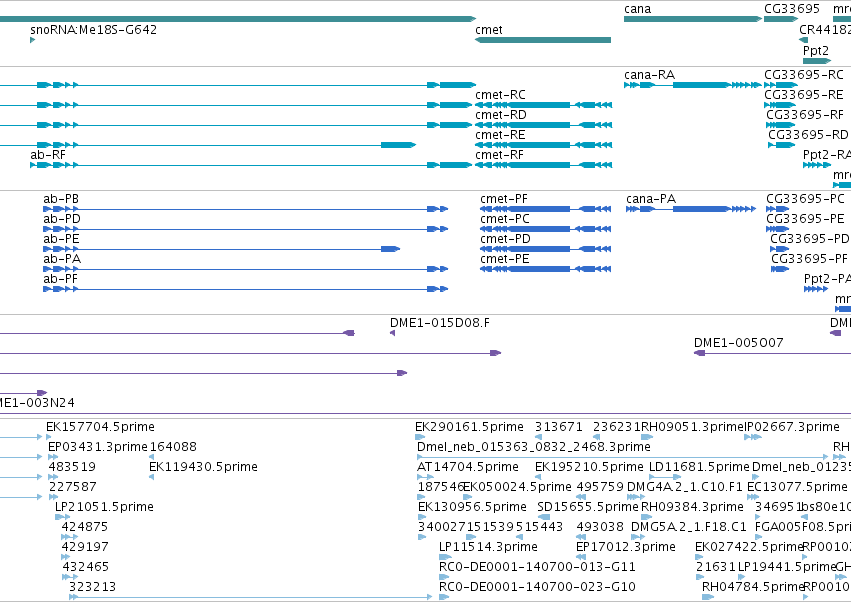The width and height of the screenshot is (851, 602).
Task: Select the CG33695 gene label
Action: 792,9
